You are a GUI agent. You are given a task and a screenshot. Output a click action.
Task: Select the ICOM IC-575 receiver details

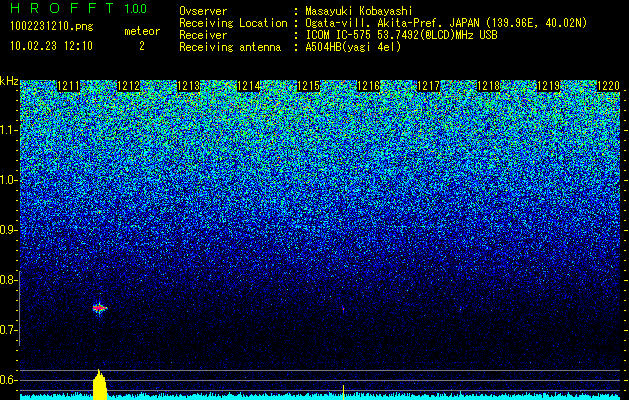coord(401,35)
